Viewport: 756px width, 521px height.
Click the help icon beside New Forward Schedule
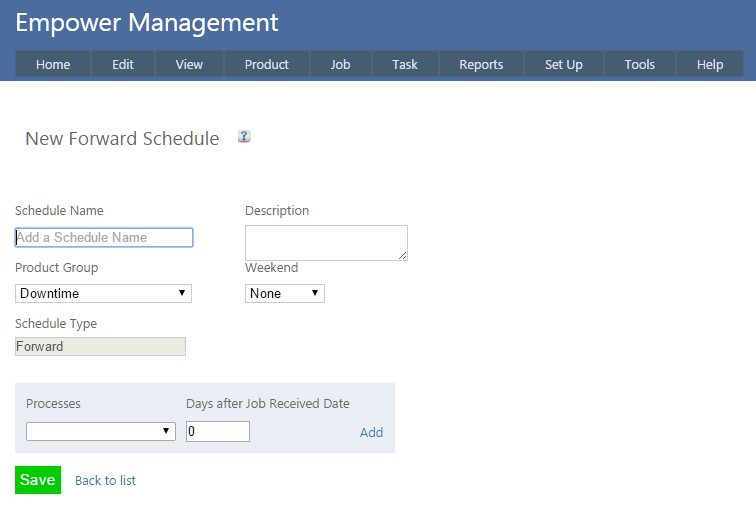point(244,137)
